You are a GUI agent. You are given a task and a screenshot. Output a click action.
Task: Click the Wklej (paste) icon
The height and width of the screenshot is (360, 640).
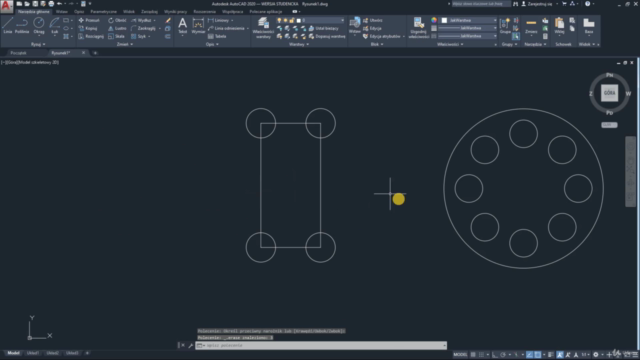[x=559, y=25]
